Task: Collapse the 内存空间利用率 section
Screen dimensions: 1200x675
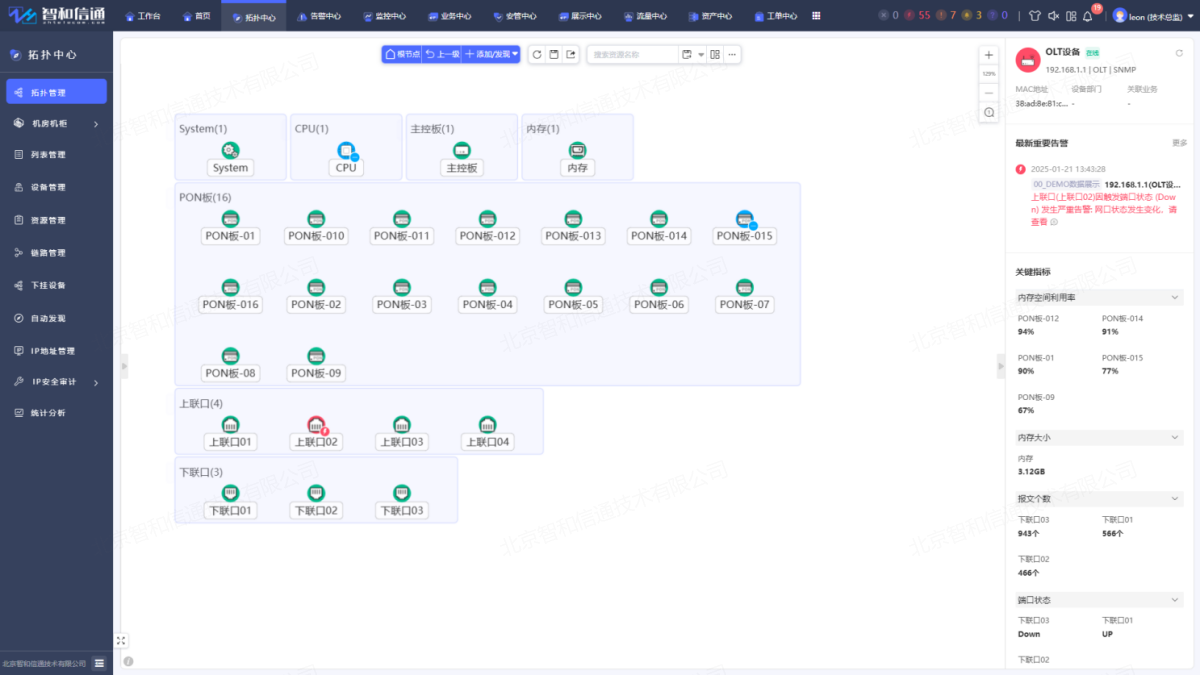Action: click(x=1175, y=297)
